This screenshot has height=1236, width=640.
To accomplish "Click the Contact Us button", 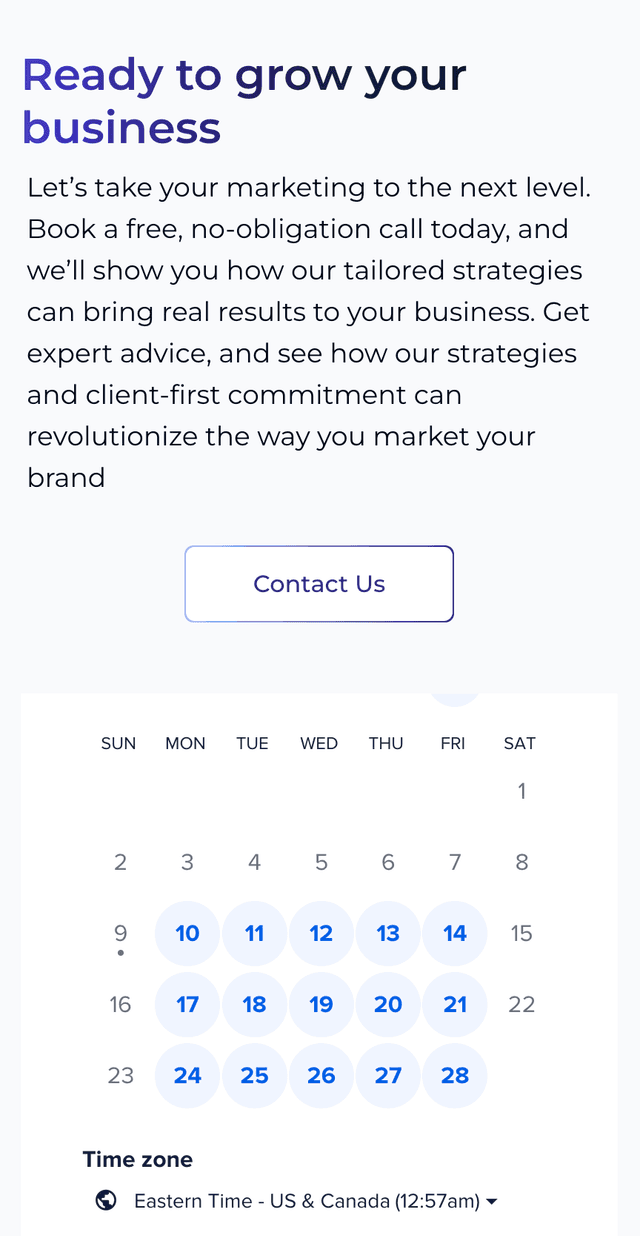I will 319,584.
